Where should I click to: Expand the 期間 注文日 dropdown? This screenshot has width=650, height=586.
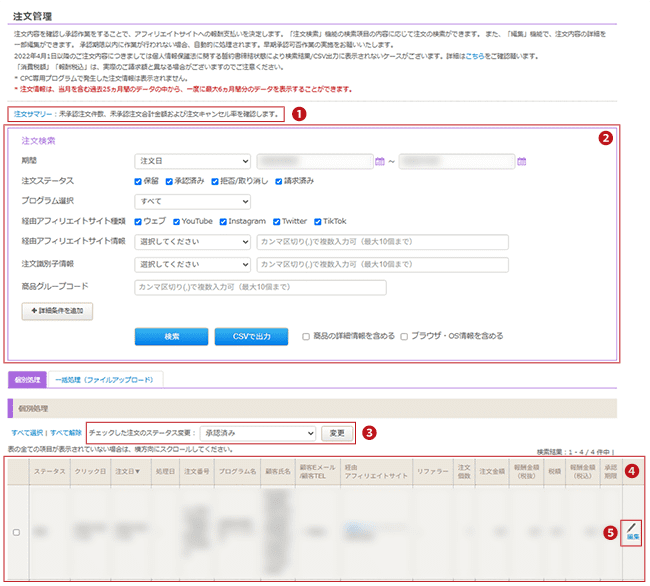tap(192, 161)
